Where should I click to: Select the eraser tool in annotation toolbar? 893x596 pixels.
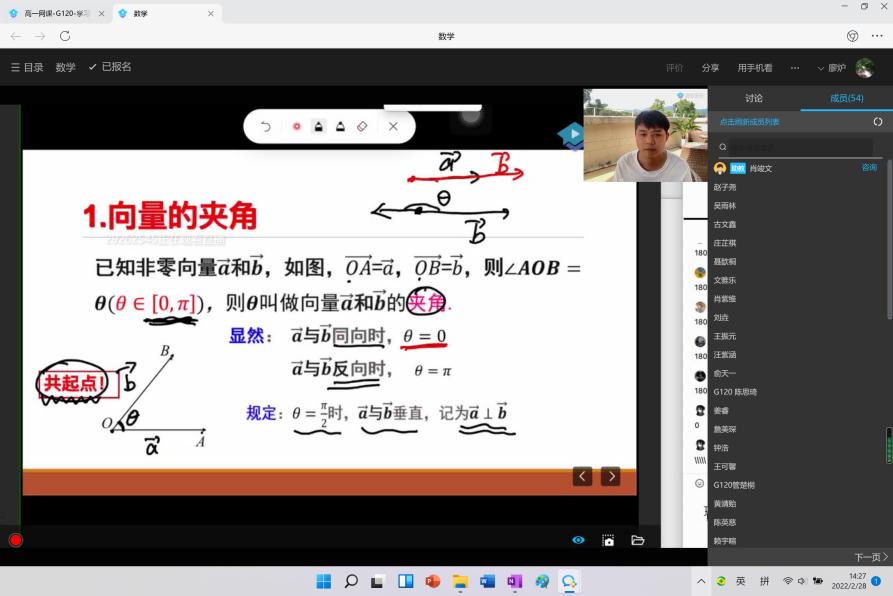pos(362,127)
